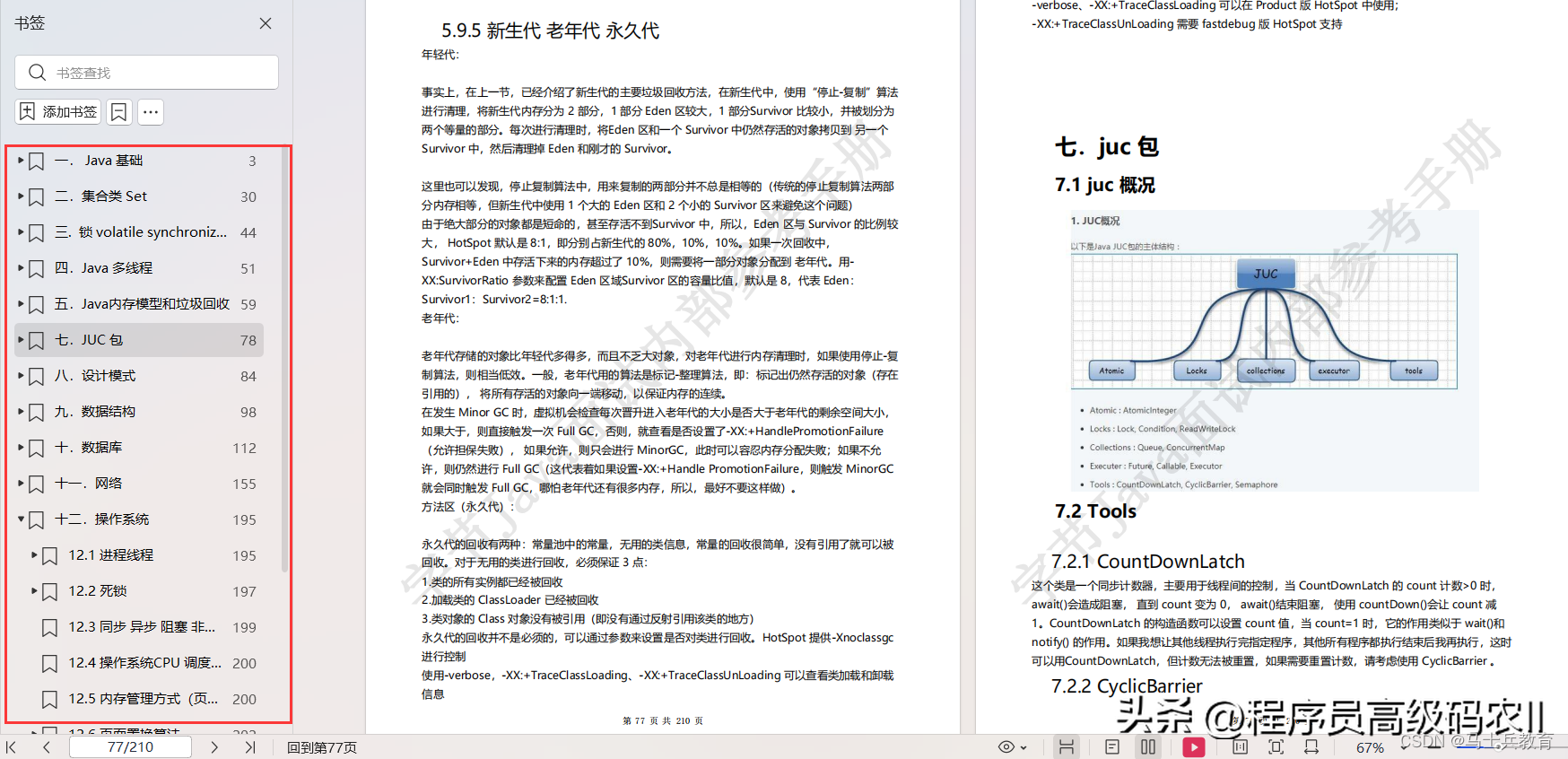
Task: Click the 七. juc 包 chapter title
Action: point(1107,146)
